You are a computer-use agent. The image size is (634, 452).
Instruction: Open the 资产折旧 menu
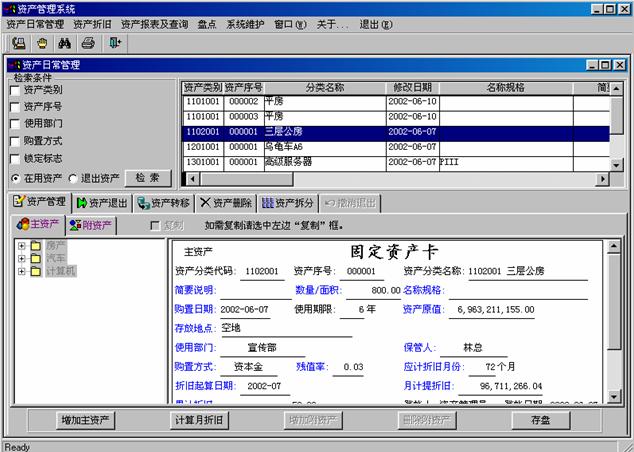coord(91,23)
